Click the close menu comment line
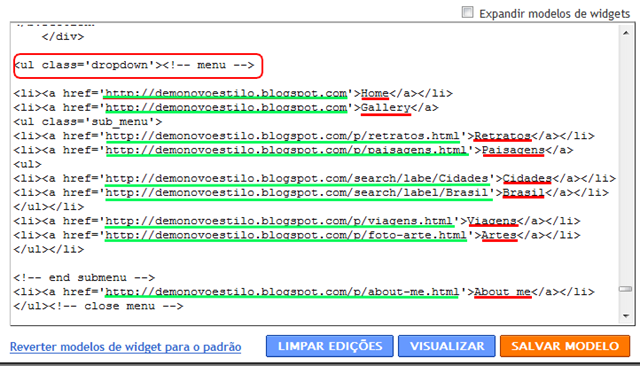Screen dimensions: 640x366 coord(98,306)
